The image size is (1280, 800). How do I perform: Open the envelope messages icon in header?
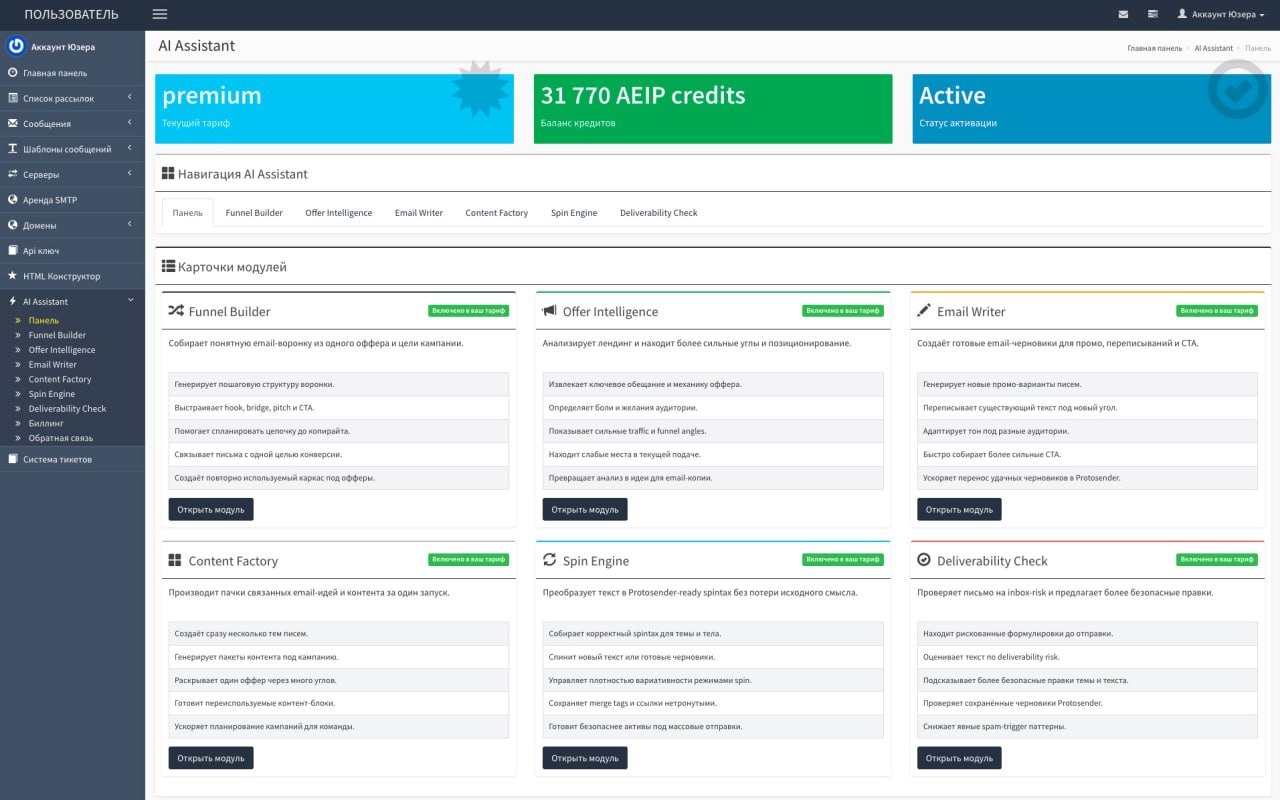pyautogui.click(x=1123, y=14)
